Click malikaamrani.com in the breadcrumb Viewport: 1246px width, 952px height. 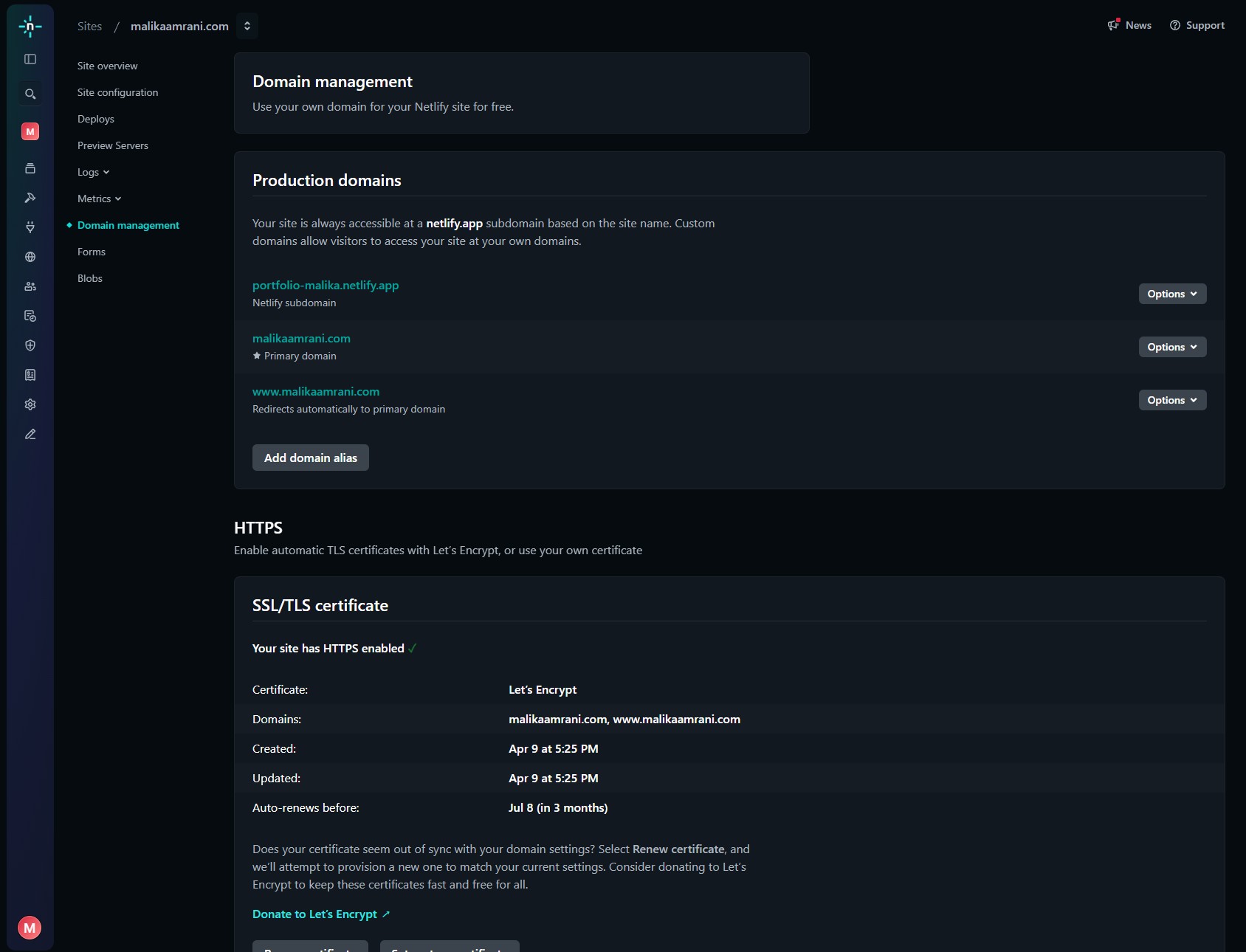pyautogui.click(x=180, y=26)
